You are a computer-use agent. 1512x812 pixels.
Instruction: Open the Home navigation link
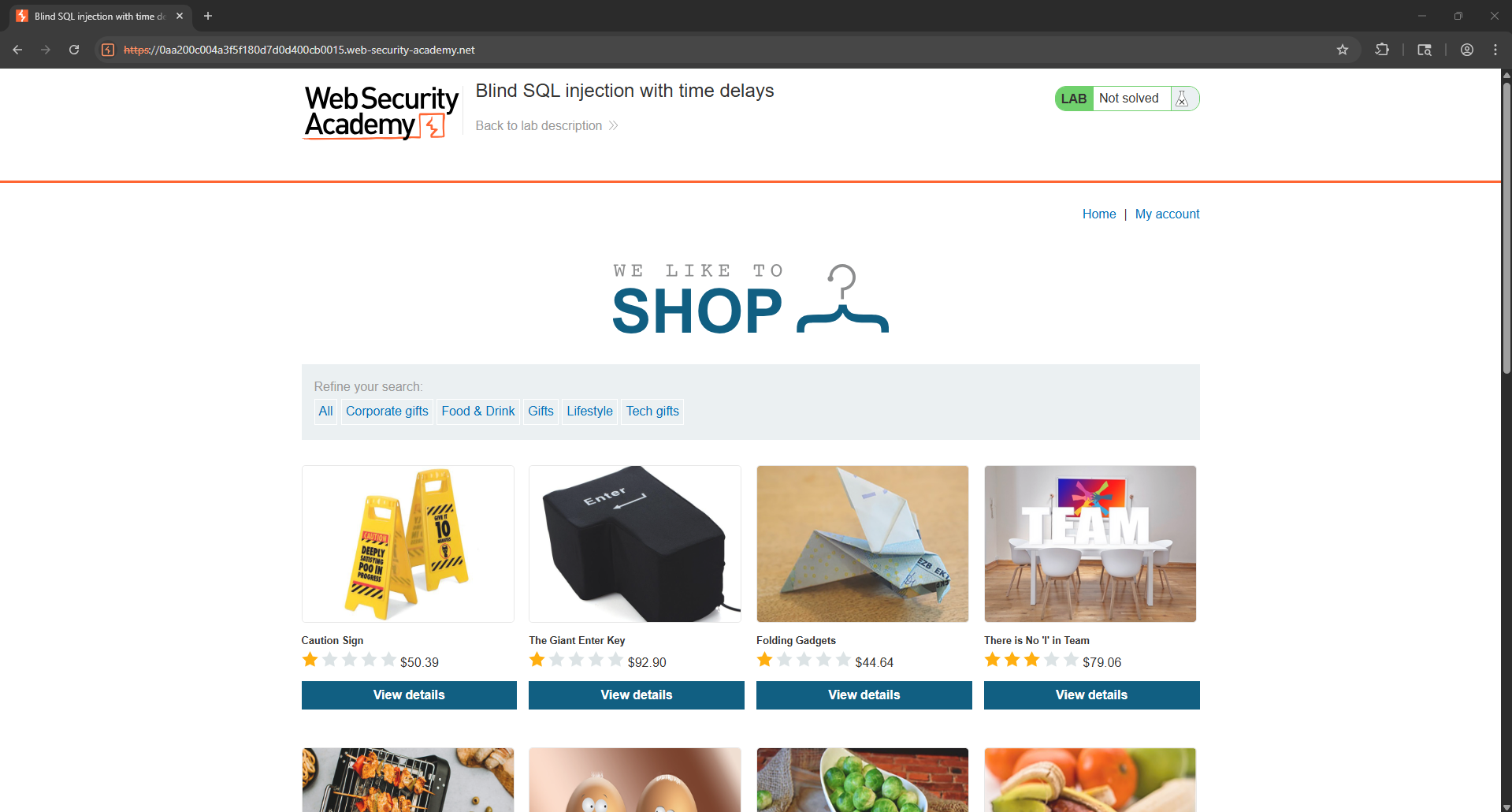click(1099, 214)
